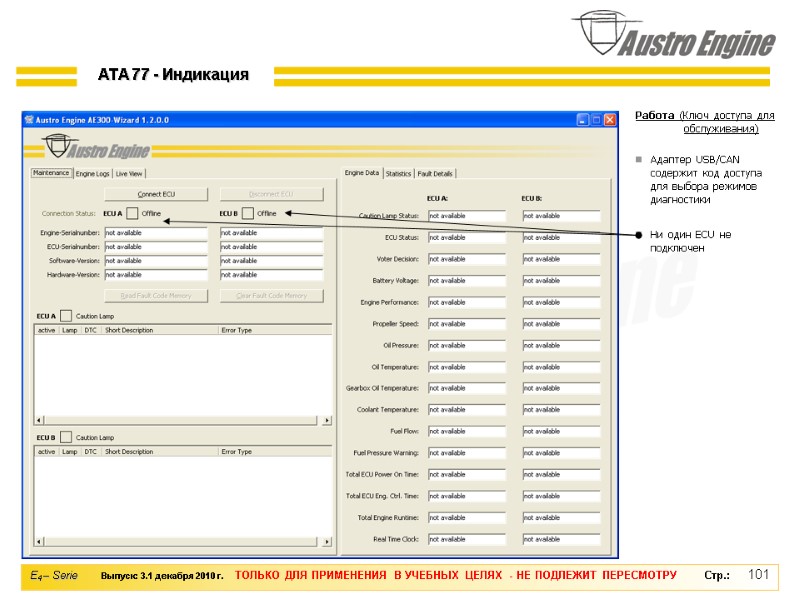Open the Fault Details tab

click(x=433, y=171)
